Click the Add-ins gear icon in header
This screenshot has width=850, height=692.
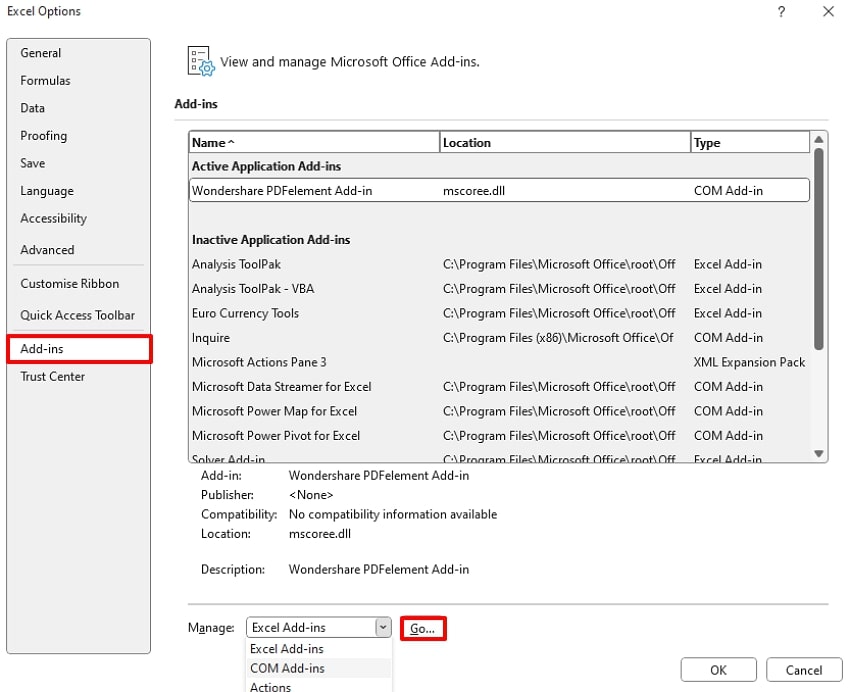click(201, 61)
